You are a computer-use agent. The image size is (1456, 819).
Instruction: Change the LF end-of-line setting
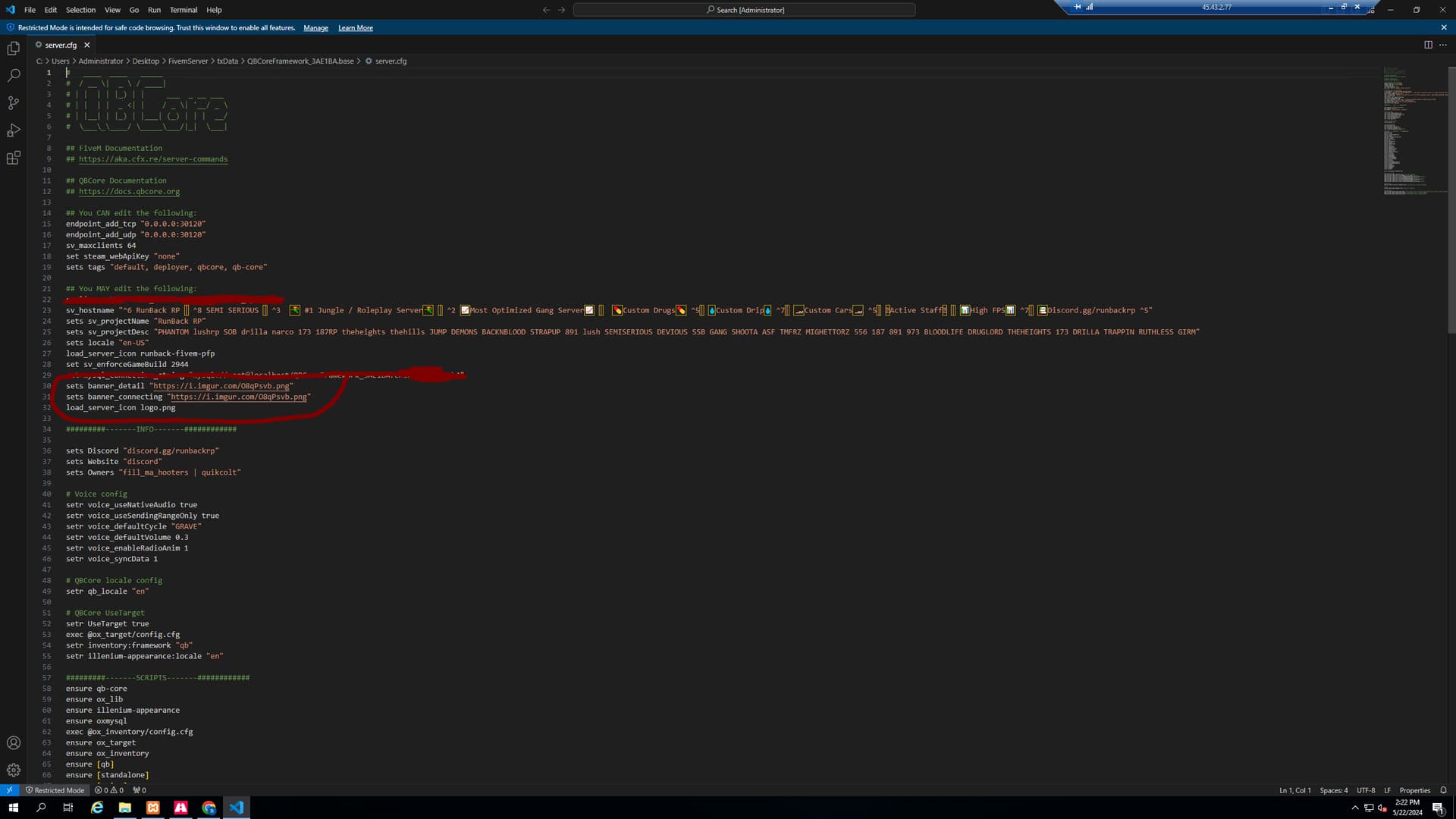(1387, 790)
